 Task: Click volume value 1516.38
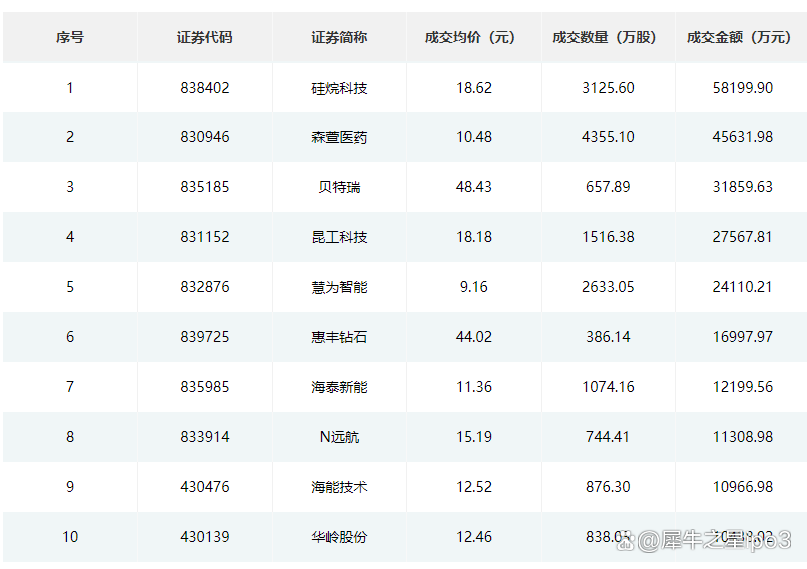[x=608, y=237]
